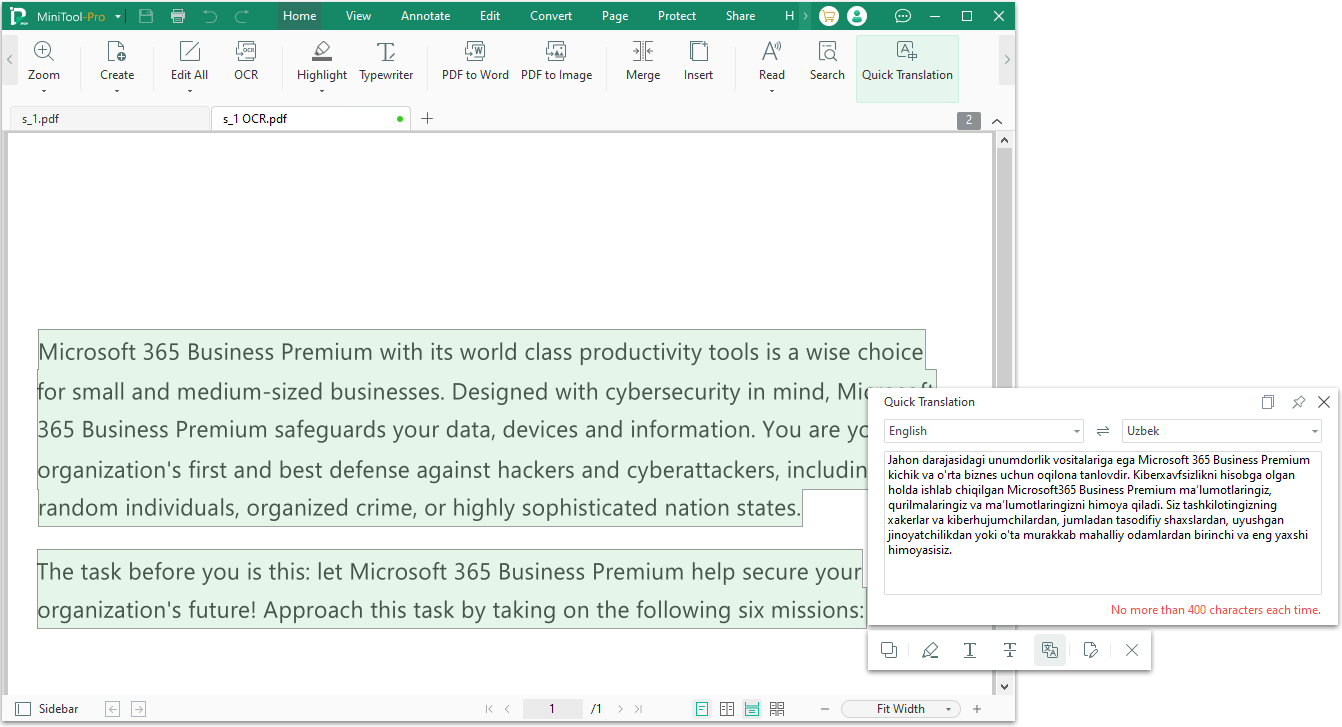This screenshot has height=727, width=1342.
Task: Click the Redo arrow icon
Action: (241, 16)
